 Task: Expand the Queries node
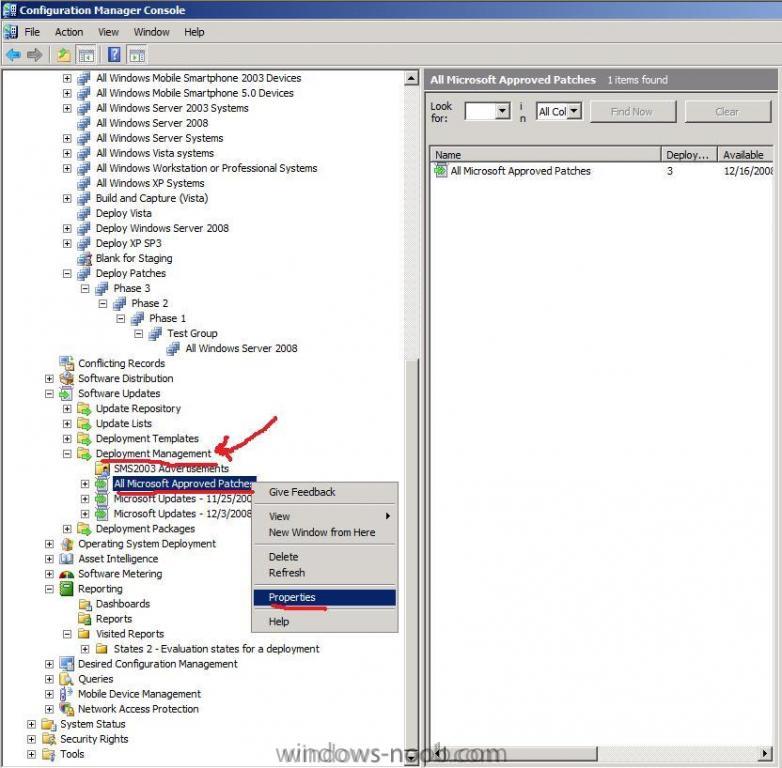(49, 679)
